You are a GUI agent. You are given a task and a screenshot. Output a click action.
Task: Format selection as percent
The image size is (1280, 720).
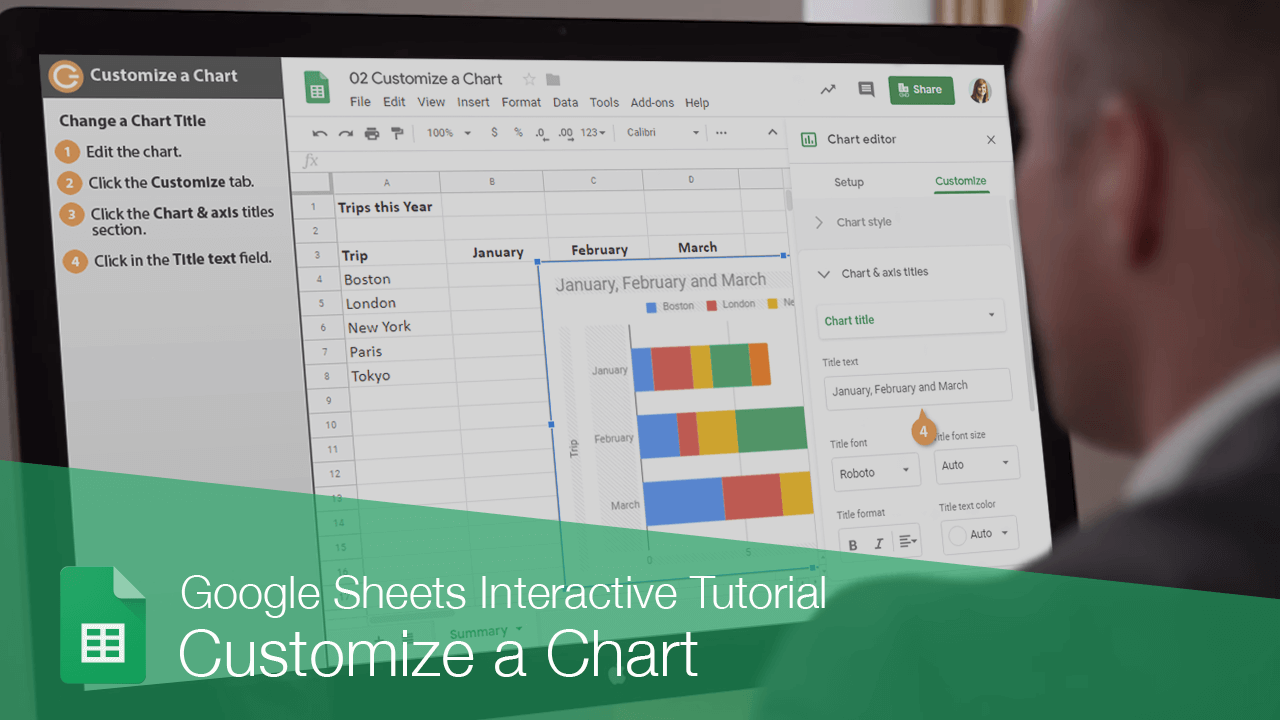pos(516,131)
